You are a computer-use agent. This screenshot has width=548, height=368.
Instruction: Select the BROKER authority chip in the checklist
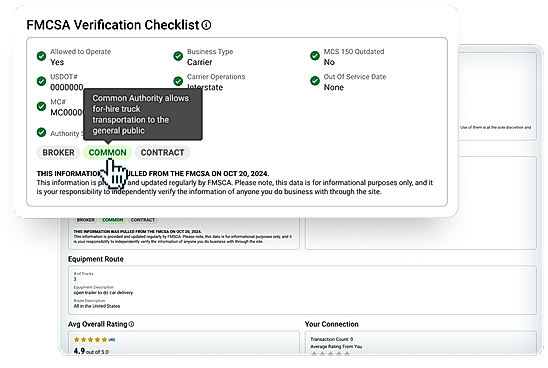click(x=58, y=153)
